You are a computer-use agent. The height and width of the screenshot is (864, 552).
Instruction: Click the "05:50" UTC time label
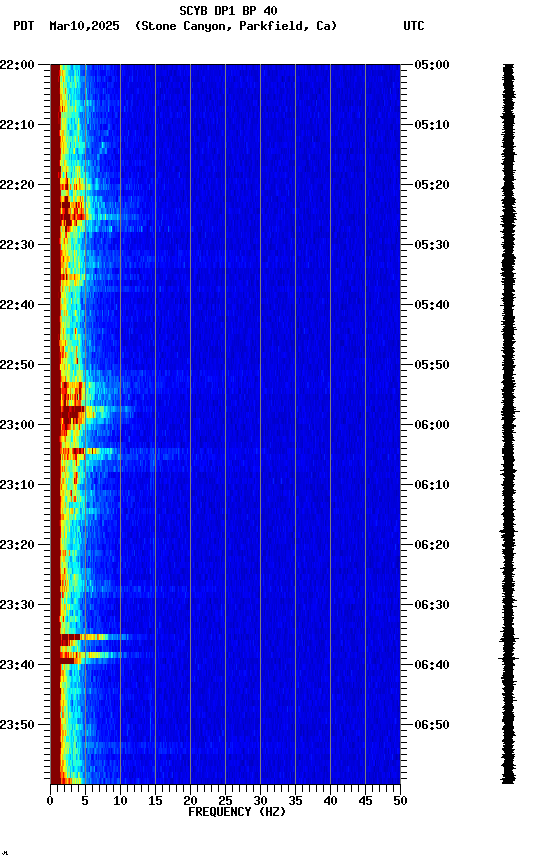pos(432,365)
